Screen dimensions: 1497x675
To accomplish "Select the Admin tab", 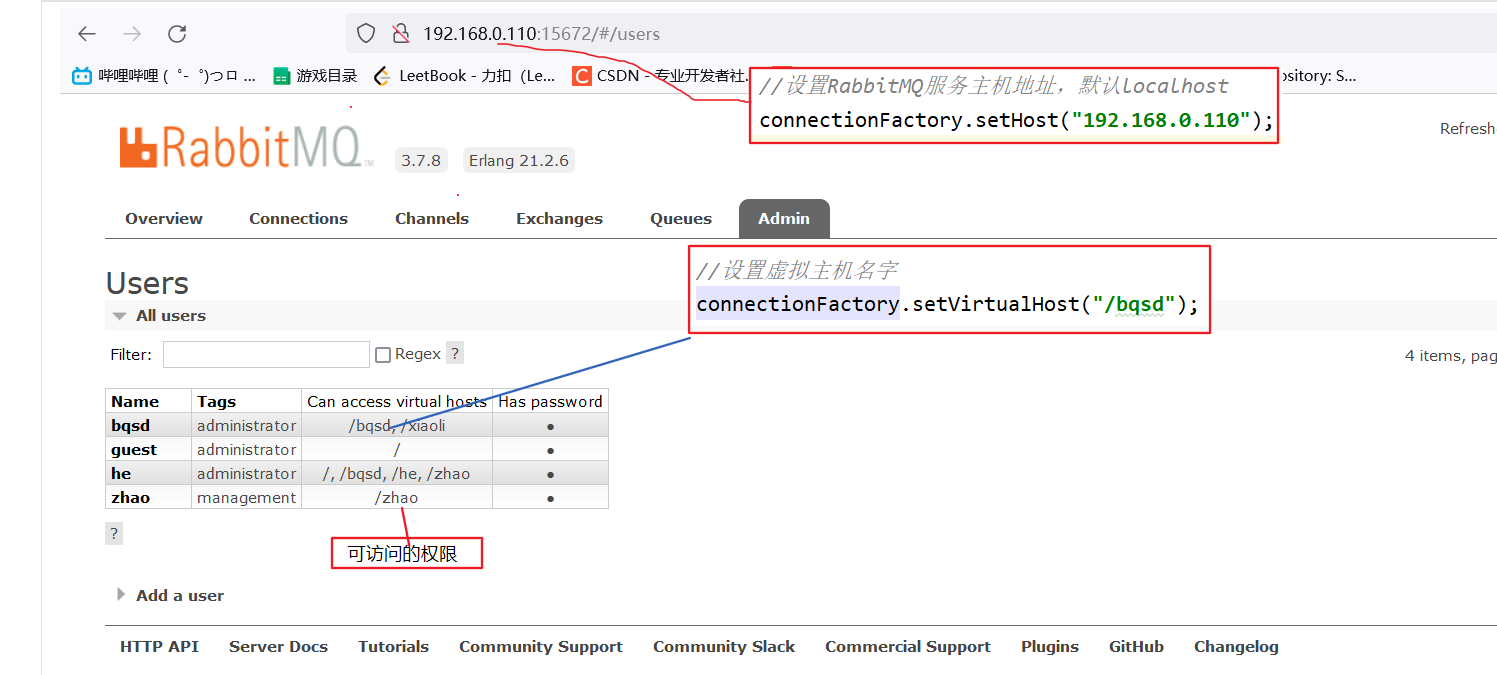I will tap(784, 219).
